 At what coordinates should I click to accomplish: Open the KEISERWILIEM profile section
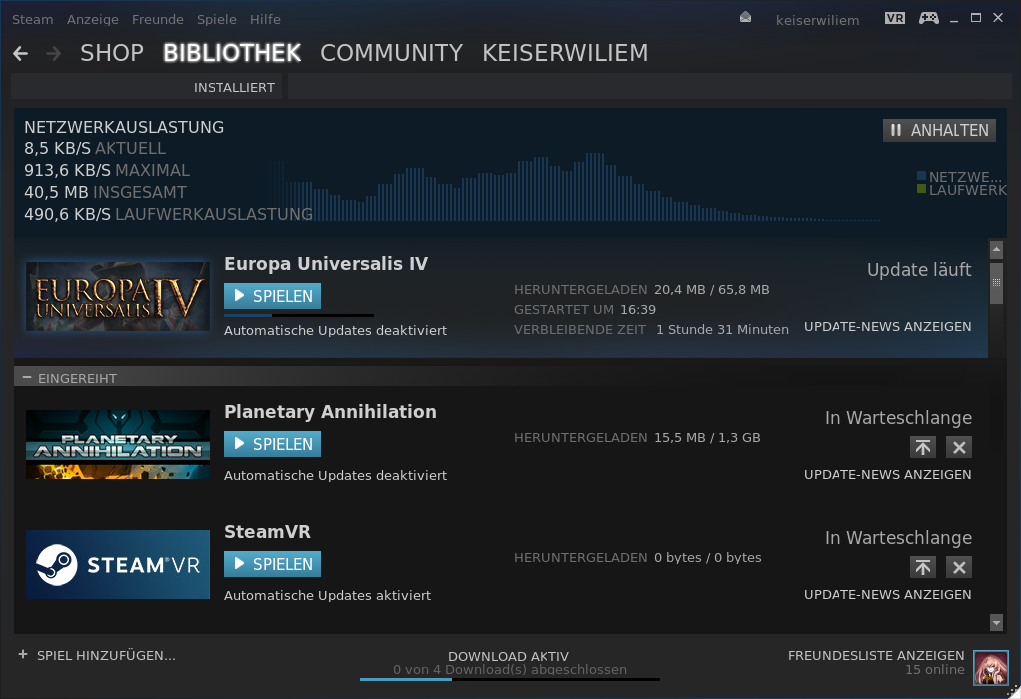(565, 53)
